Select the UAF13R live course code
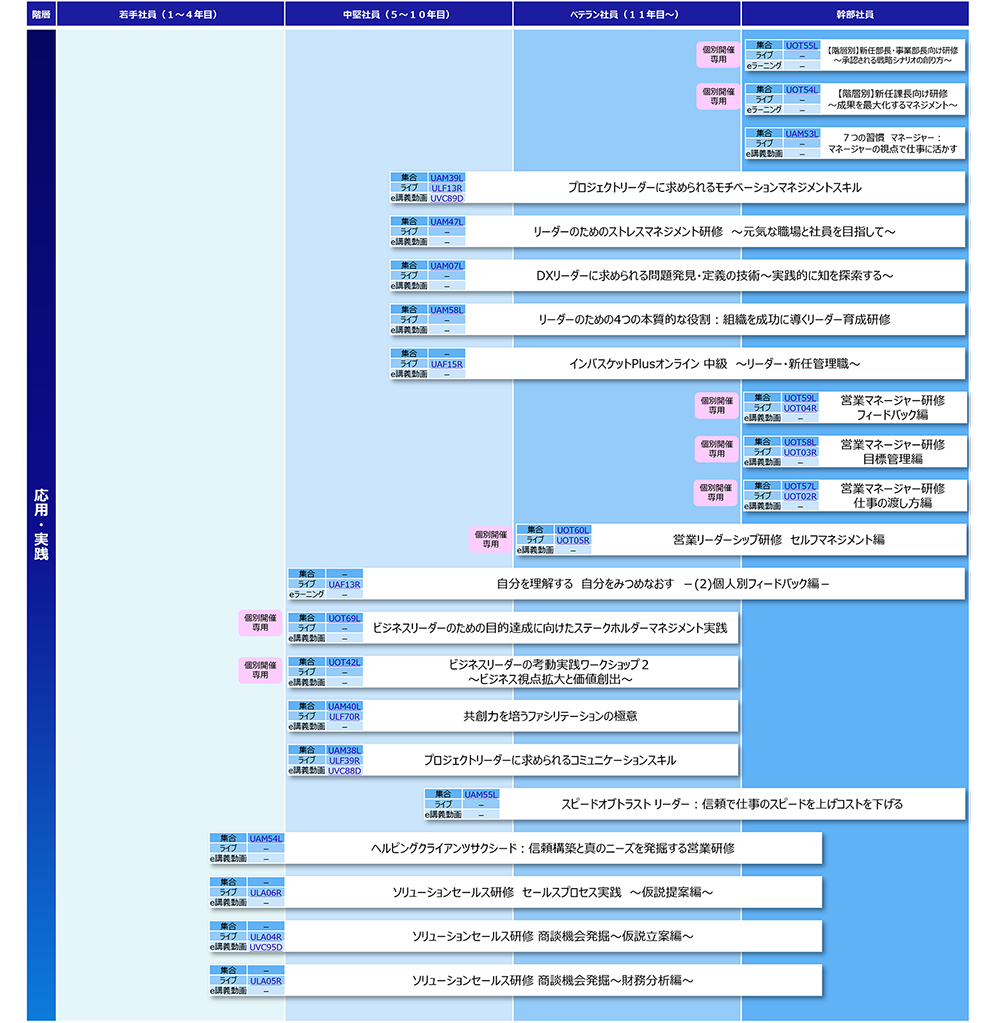This screenshot has width=1000, height=1023. (x=344, y=584)
